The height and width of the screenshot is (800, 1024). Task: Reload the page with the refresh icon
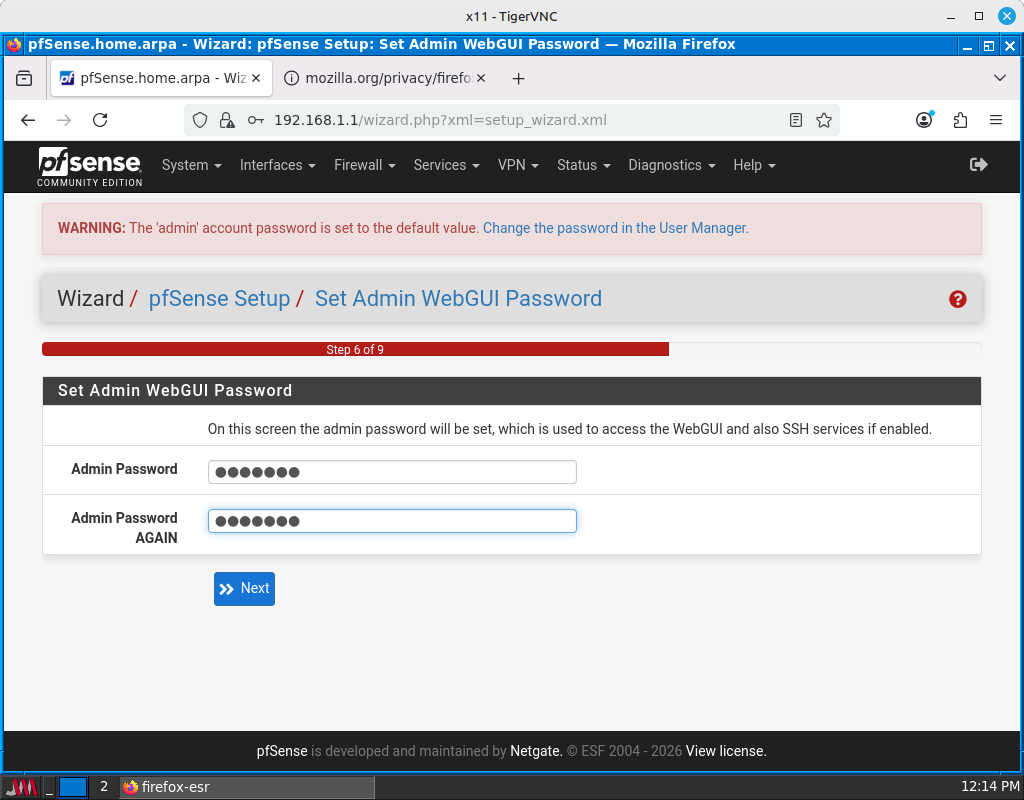pos(100,120)
